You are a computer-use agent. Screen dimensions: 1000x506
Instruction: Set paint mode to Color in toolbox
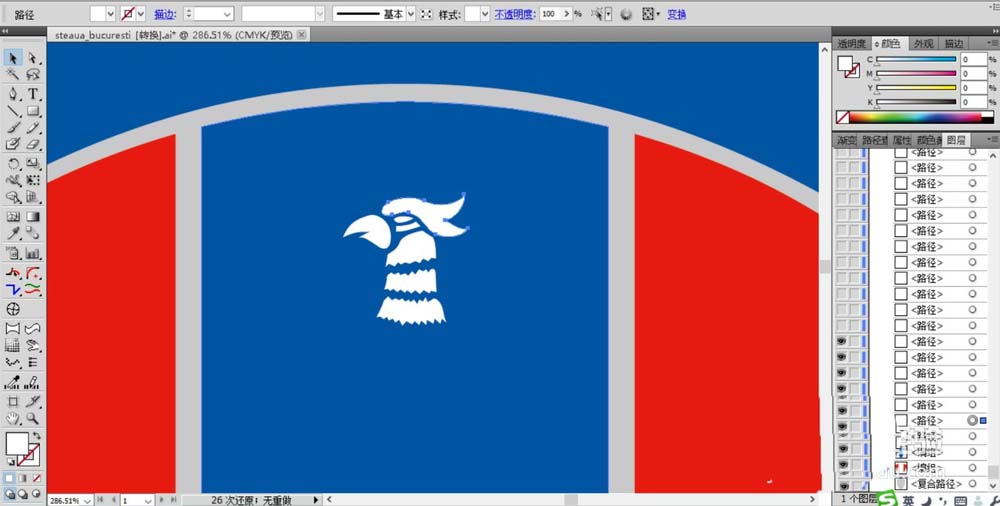coord(10,478)
